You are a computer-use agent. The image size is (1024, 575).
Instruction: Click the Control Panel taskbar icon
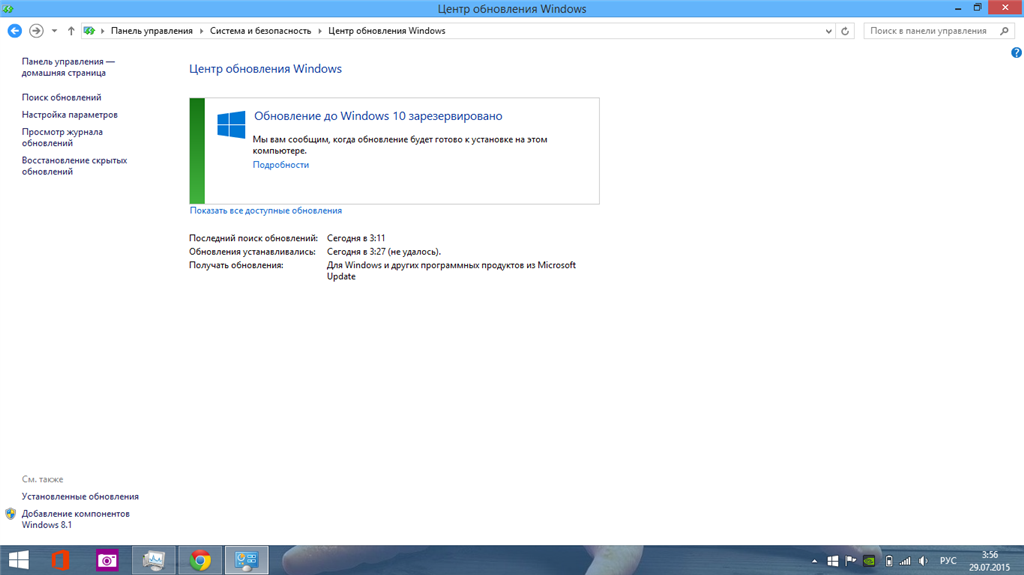pos(247,560)
